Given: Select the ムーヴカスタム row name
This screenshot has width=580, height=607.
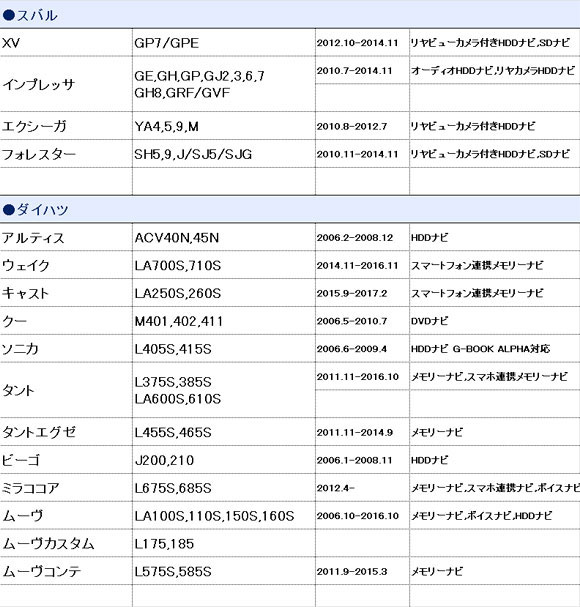Looking at the screenshot, I should [48, 544].
